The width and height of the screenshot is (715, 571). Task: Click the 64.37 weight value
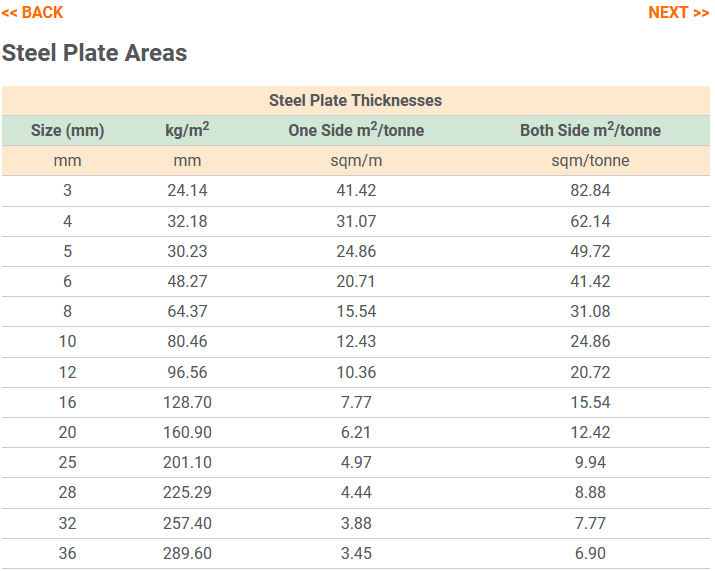187,311
